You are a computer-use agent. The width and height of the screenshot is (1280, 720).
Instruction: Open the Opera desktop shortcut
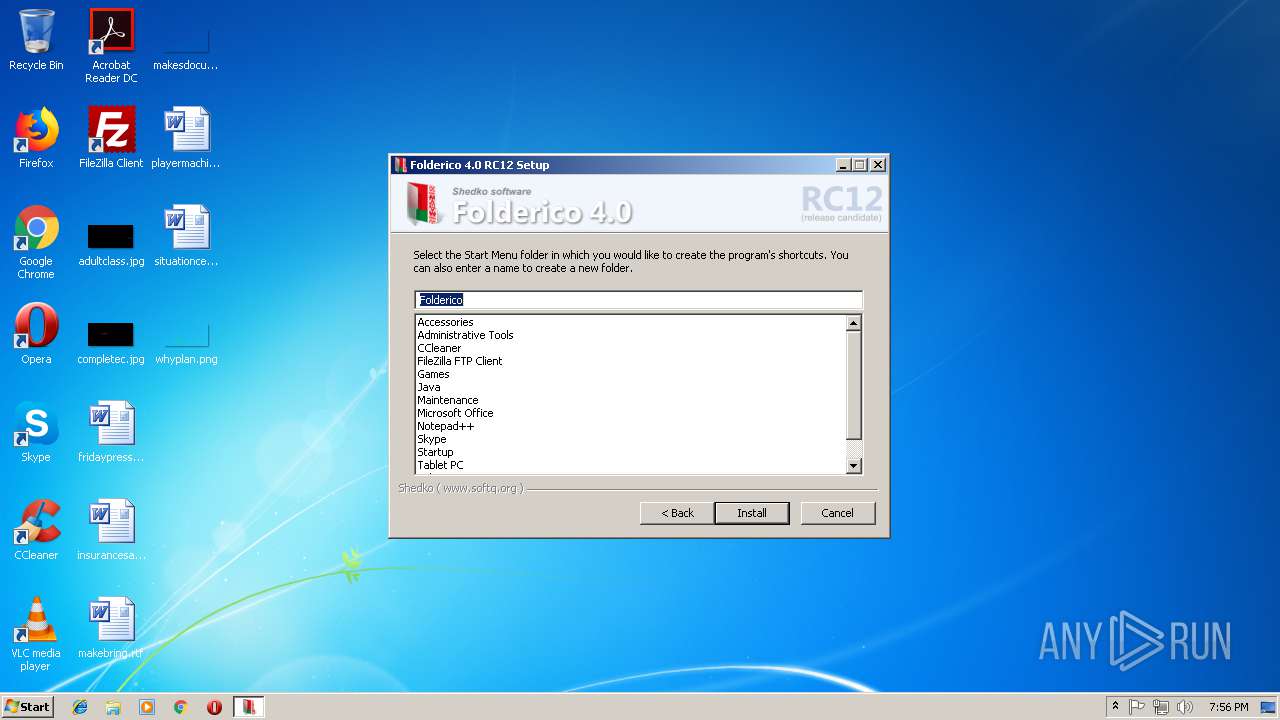[36, 334]
